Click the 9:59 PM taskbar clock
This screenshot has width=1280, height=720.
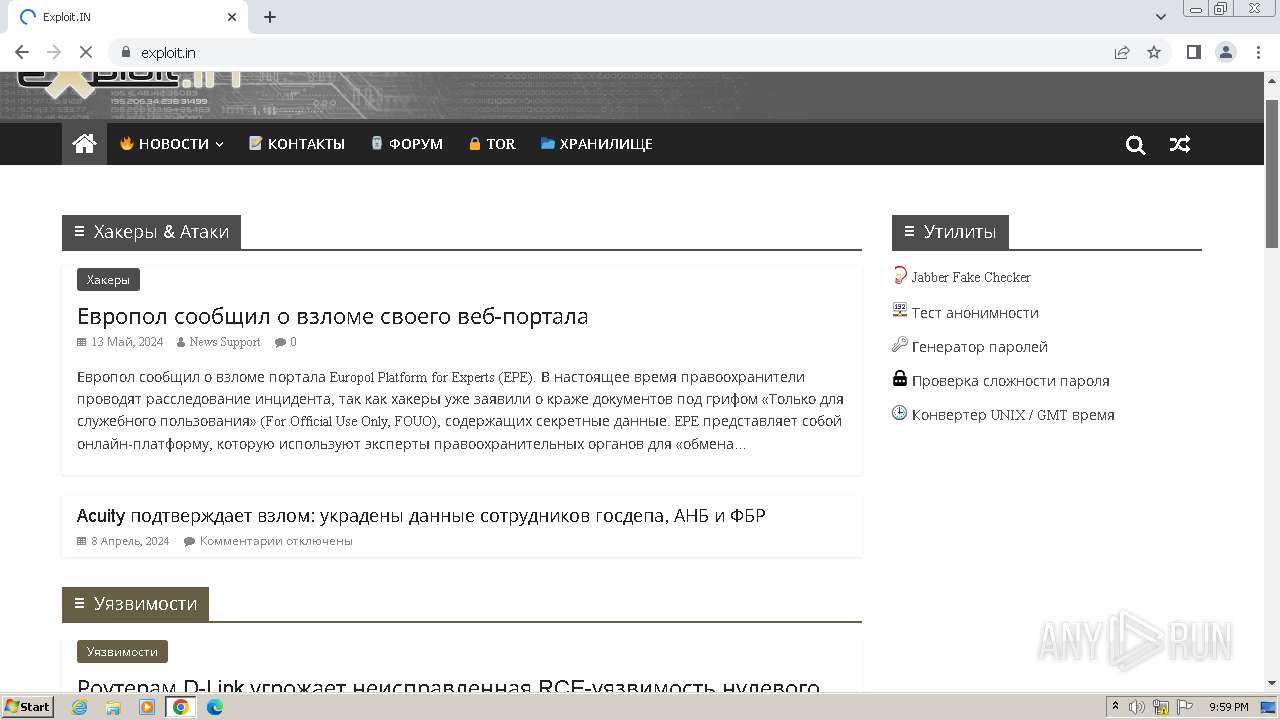tap(1229, 707)
